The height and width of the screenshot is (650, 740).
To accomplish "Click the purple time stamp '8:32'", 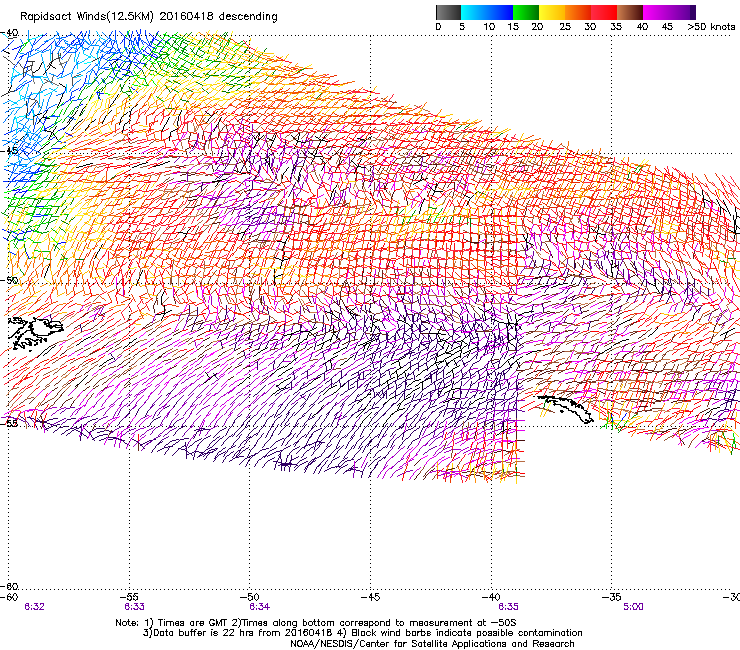I will (34, 607).
